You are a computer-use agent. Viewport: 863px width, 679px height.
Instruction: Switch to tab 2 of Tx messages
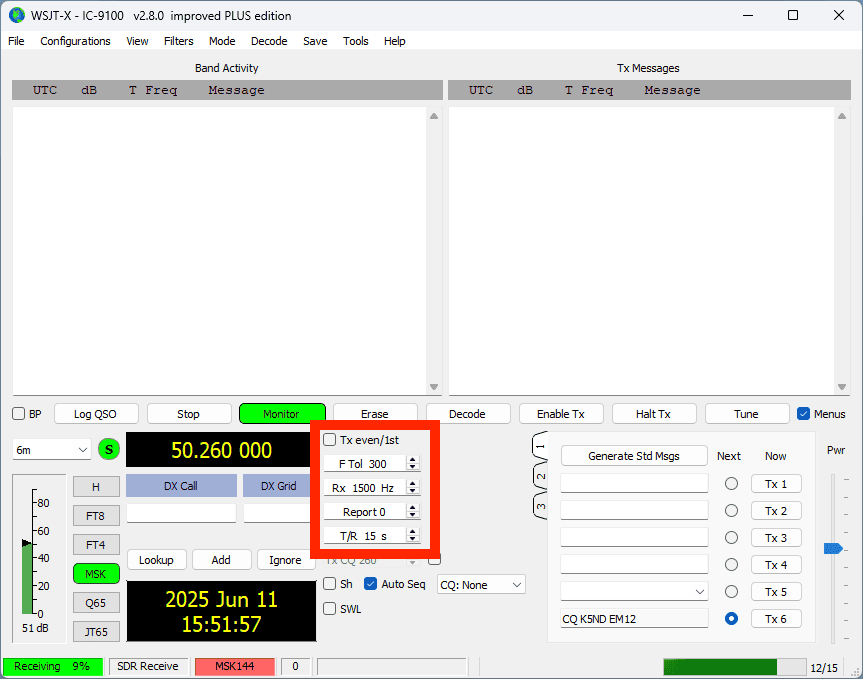pyautogui.click(x=541, y=477)
